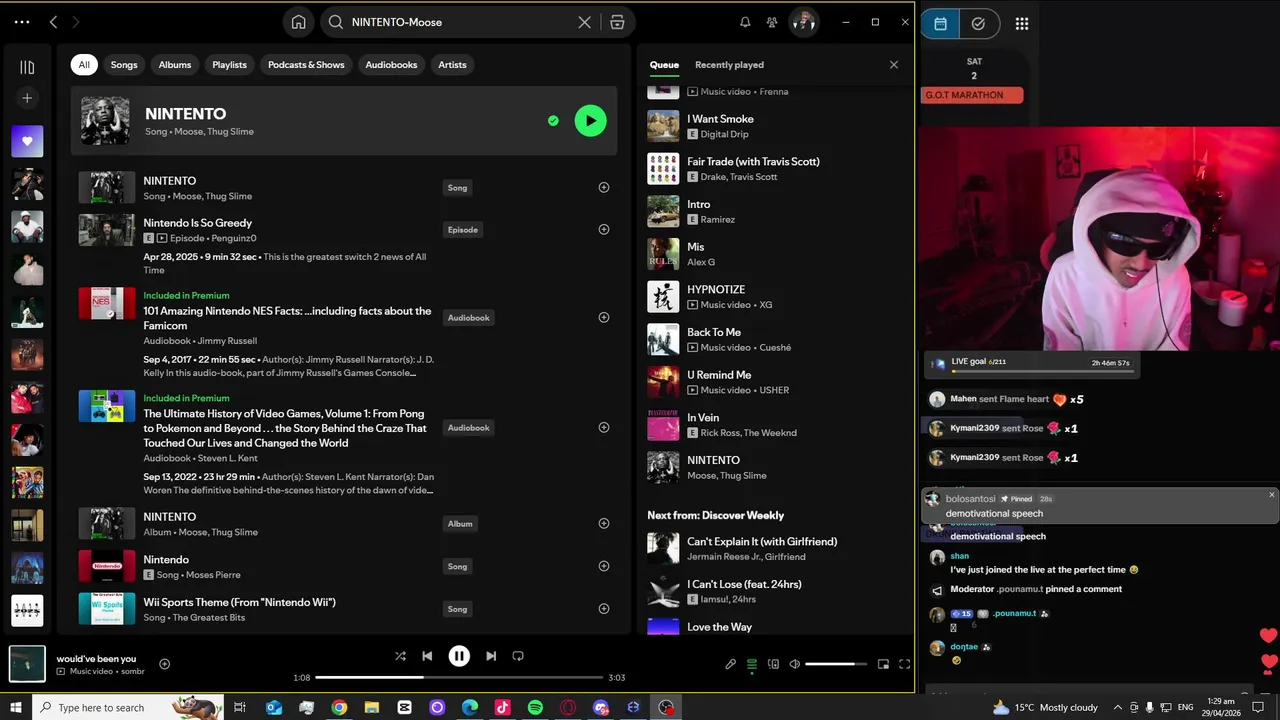Create a new playlist with plus icon
The height and width of the screenshot is (720, 1280).
[27, 98]
